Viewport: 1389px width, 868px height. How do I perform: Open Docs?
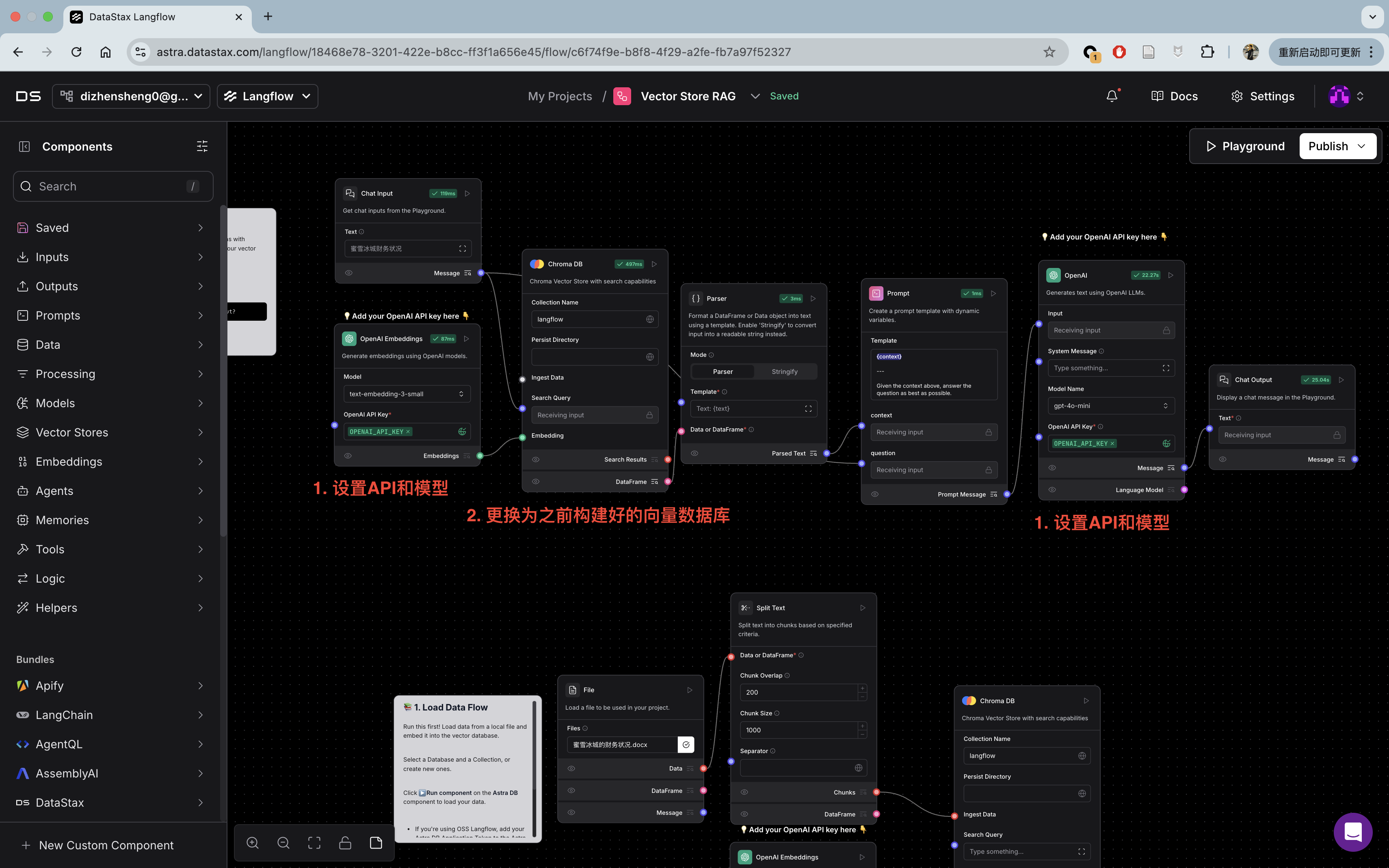[x=1174, y=96]
